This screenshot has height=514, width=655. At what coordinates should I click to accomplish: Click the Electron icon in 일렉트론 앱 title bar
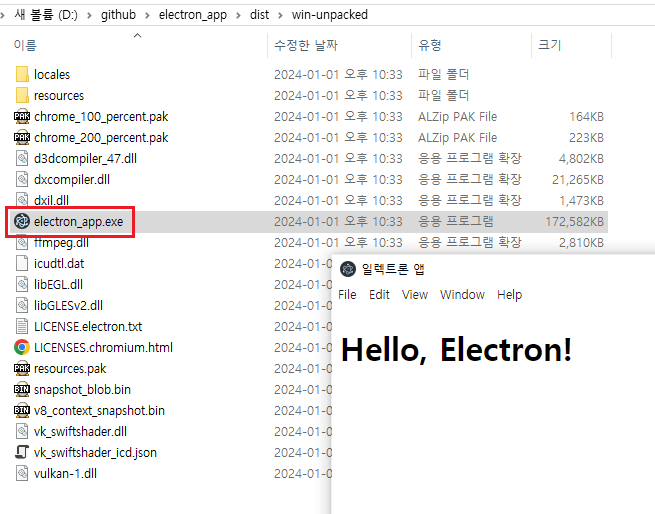pyautogui.click(x=348, y=269)
